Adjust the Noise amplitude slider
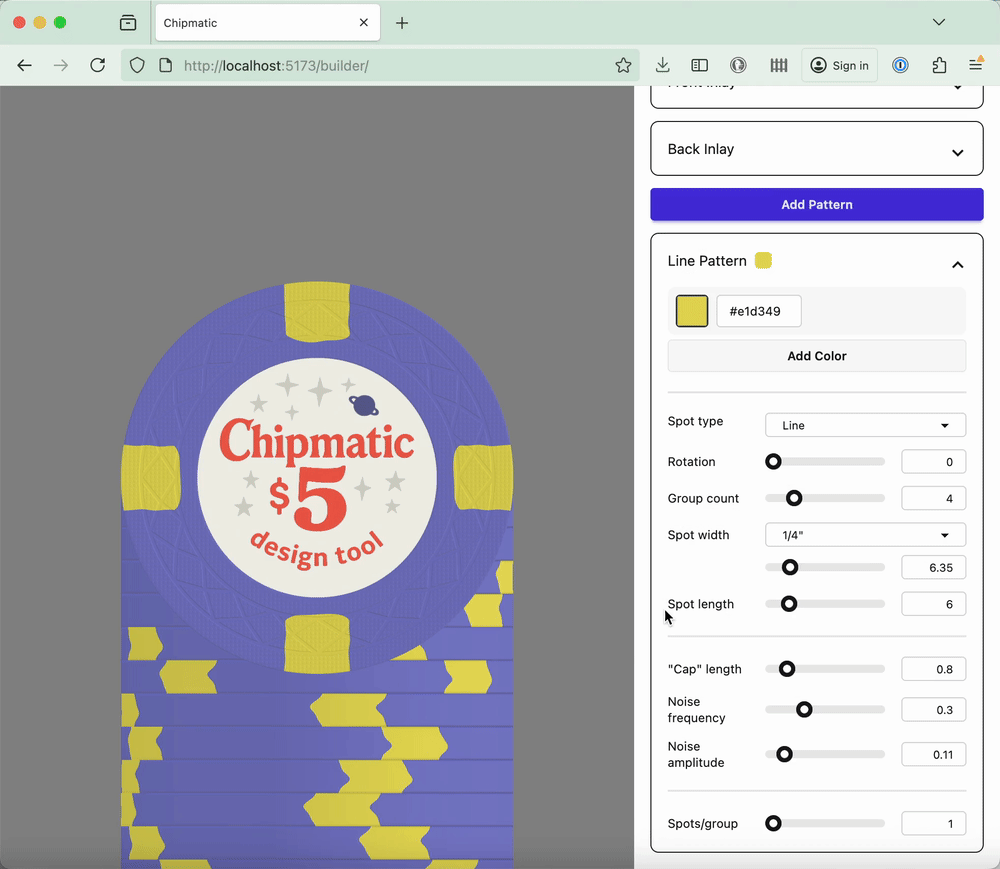Screen dimensions: 1000x869 coord(825,754)
